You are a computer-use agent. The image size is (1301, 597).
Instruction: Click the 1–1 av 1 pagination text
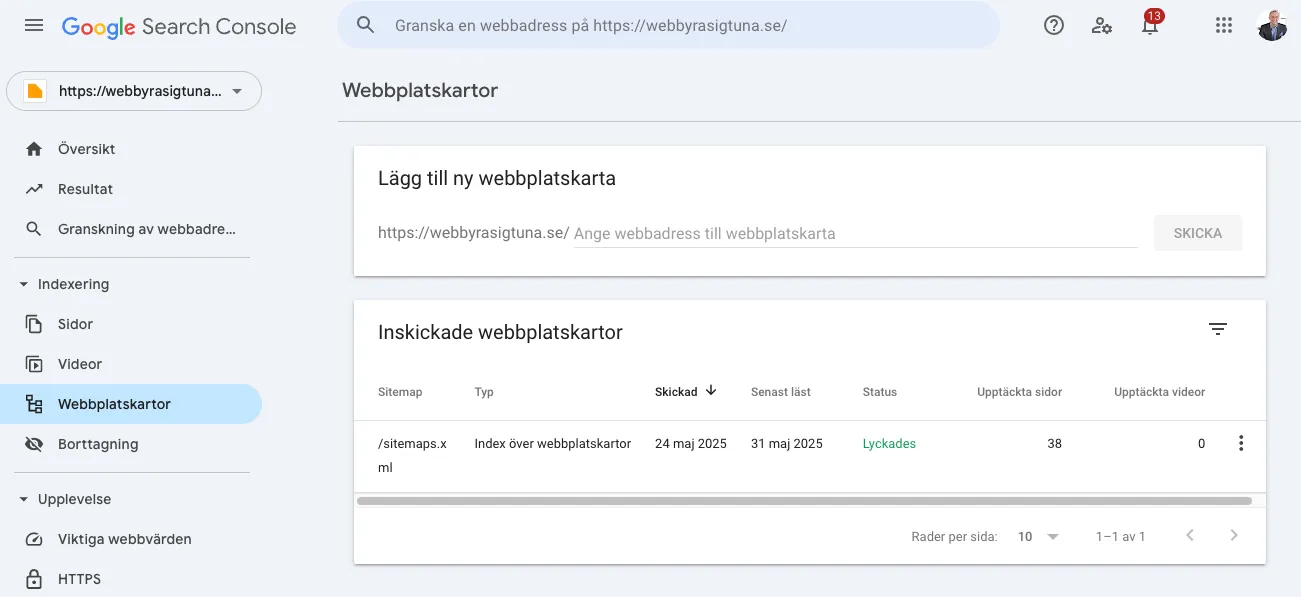tap(1121, 537)
